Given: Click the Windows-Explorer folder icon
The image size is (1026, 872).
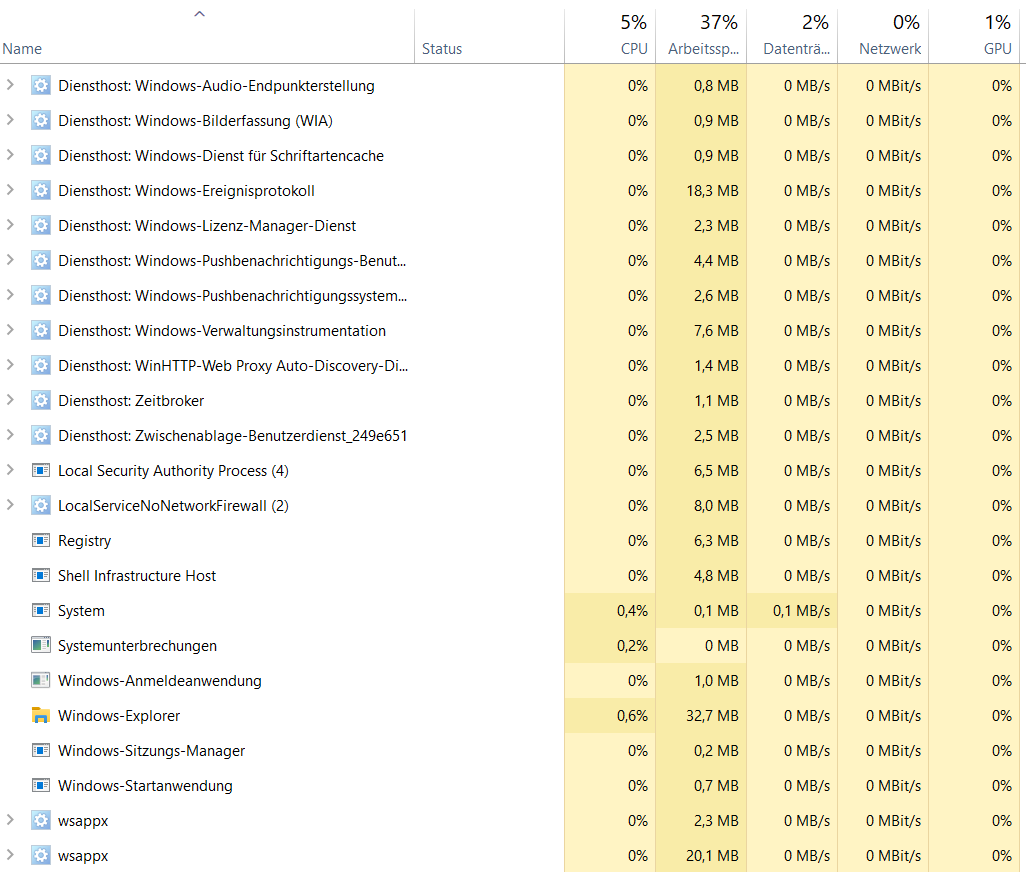Looking at the screenshot, I should coord(41,716).
